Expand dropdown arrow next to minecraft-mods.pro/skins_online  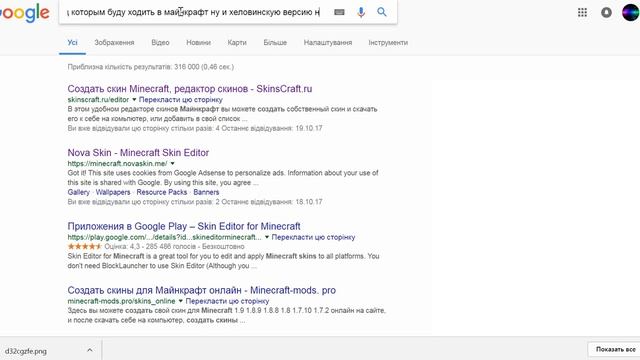tap(180, 301)
